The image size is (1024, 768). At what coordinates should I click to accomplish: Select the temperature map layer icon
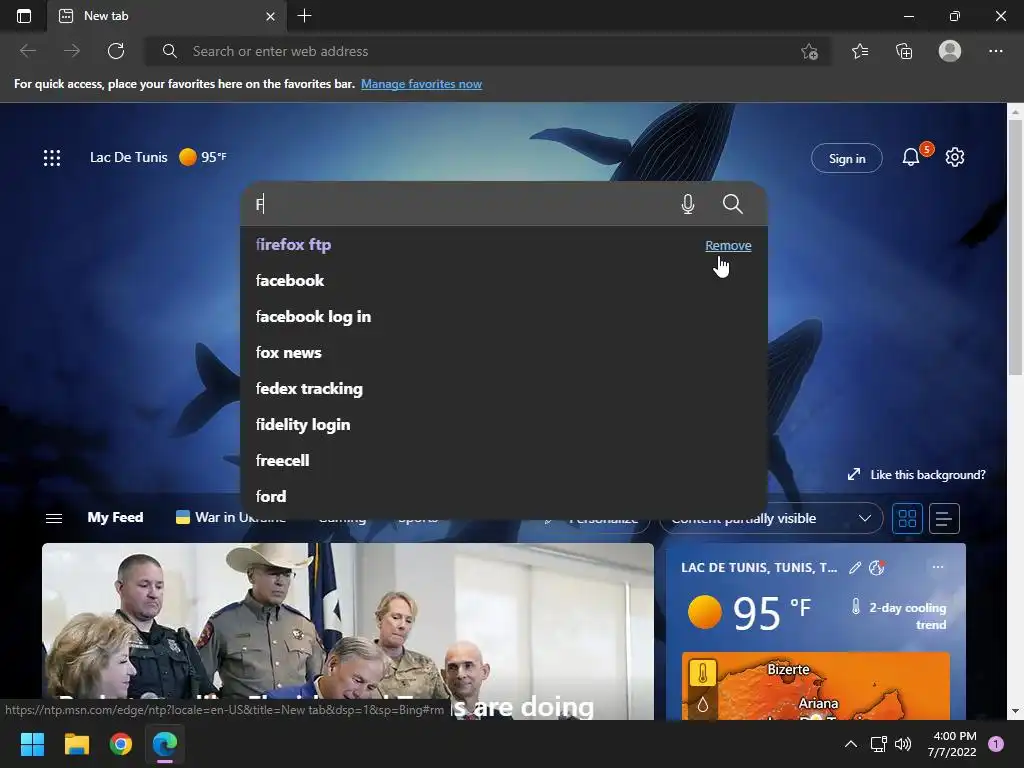click(x=703, y=673)
